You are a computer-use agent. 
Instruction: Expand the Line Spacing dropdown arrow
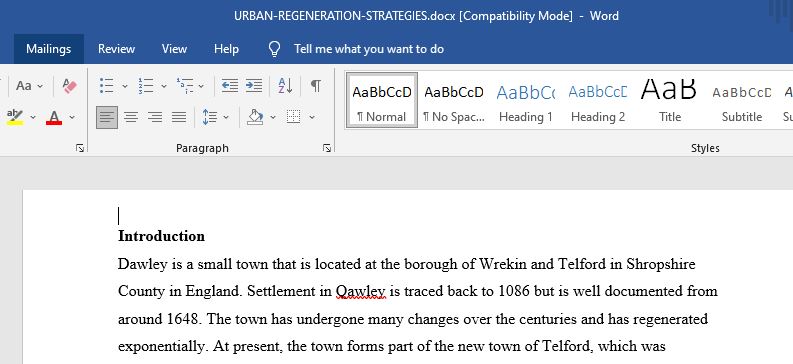226,117
